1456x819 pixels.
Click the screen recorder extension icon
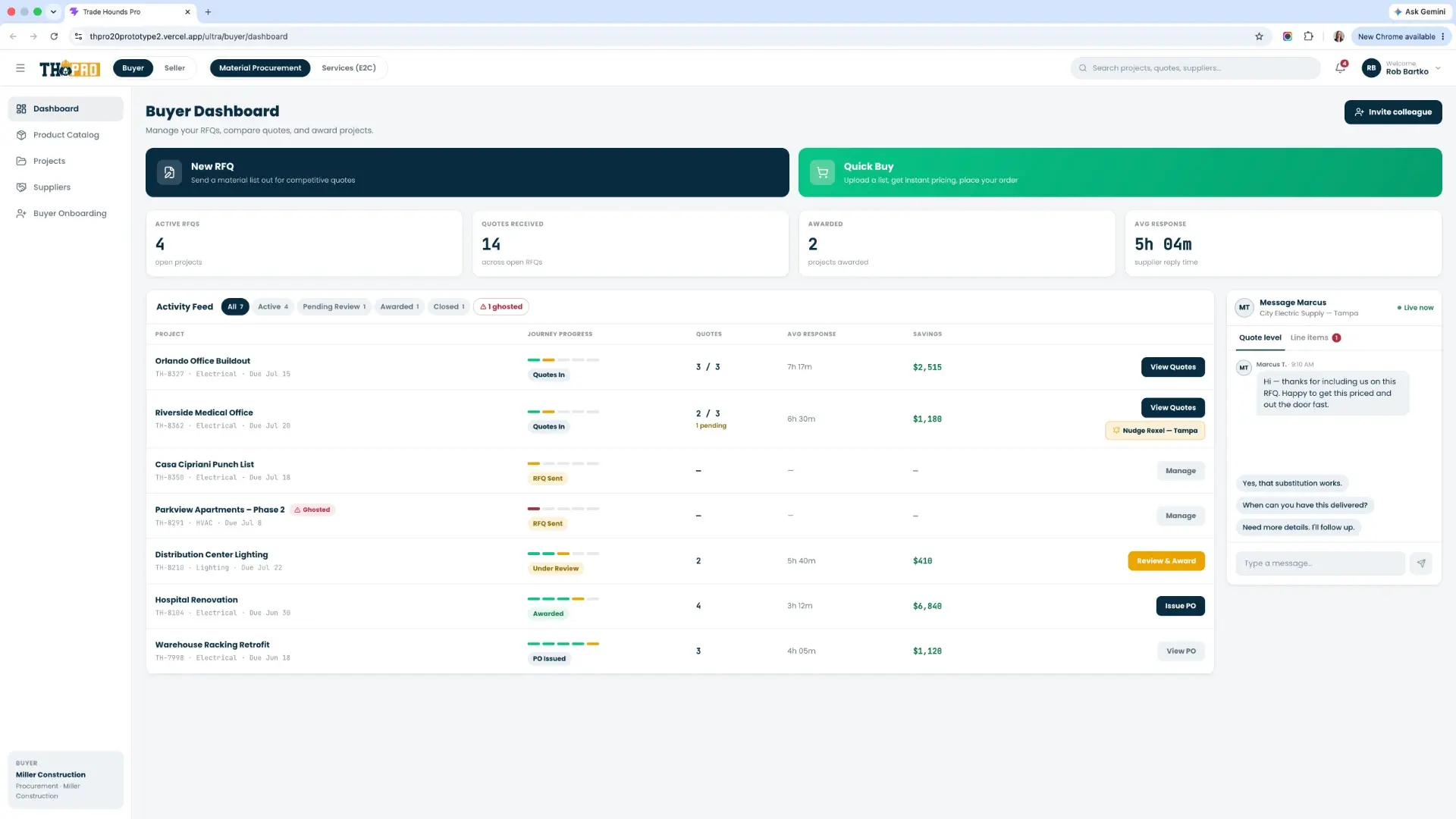click(1287, 36)
